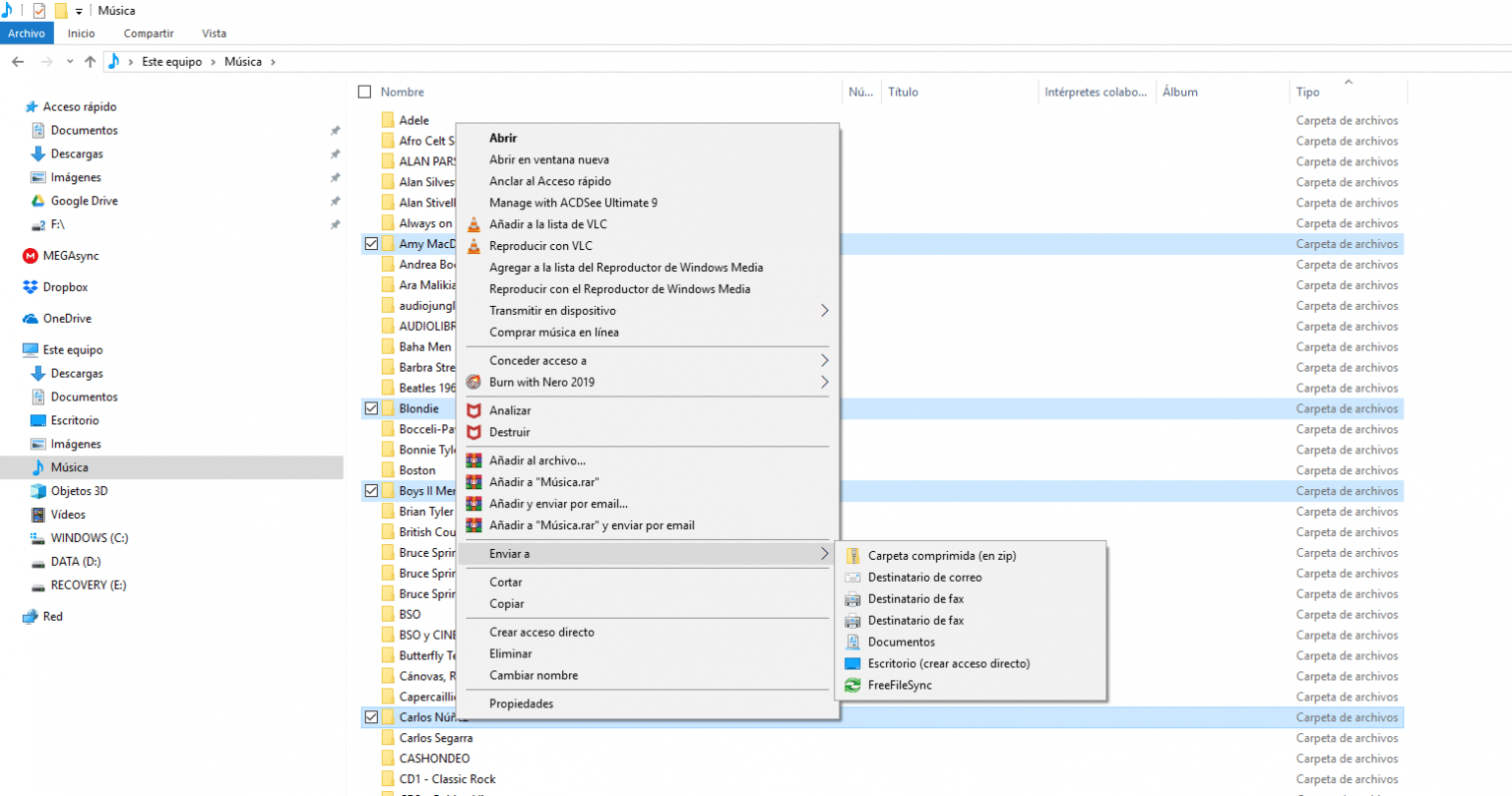Click the Acceso rápido star icon

(x=31, y=107)
